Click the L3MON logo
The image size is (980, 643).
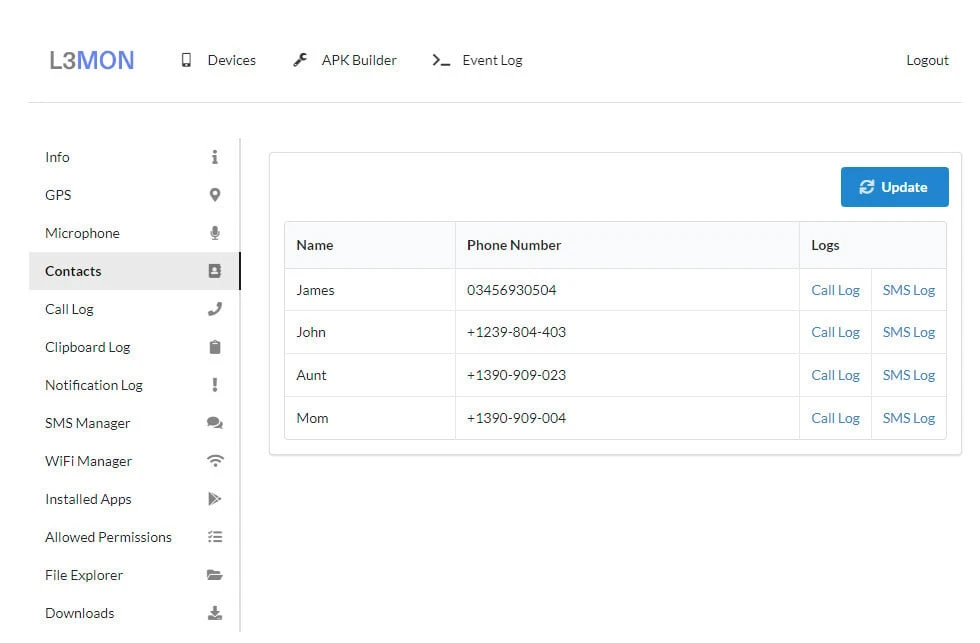[92, 60]
